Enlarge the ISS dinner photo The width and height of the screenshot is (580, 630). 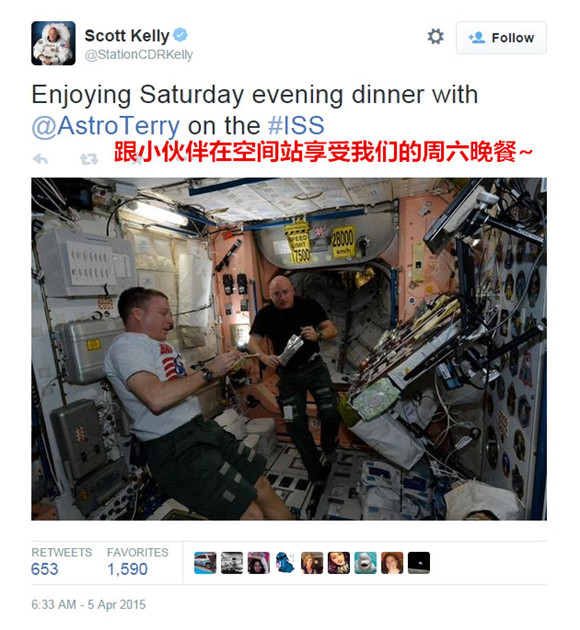click(x=289, y=349)
